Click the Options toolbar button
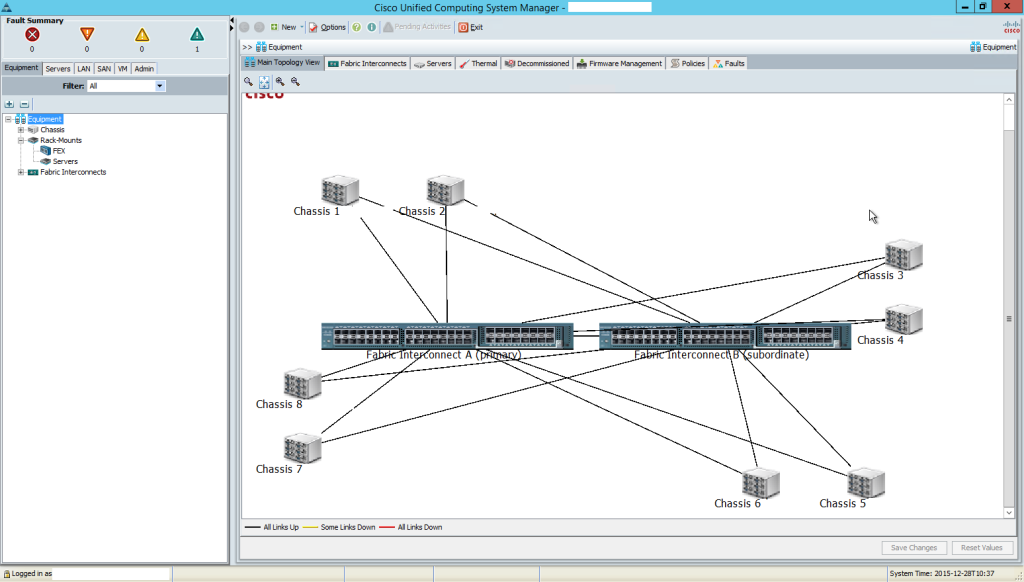 tap(327, 27)
